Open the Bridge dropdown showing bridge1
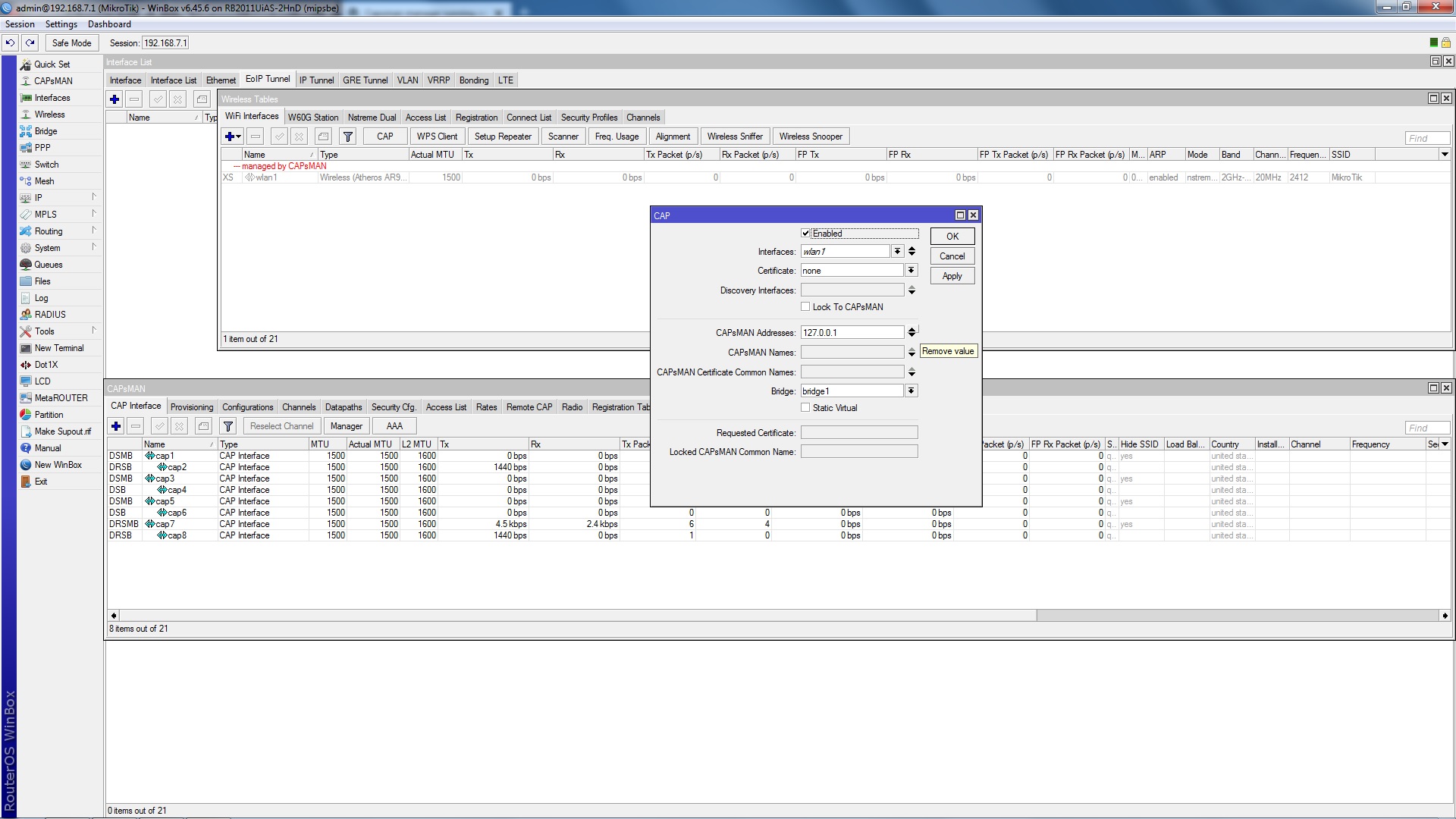The height and width of the screenshot is (819, 1456). click(911, 391)
